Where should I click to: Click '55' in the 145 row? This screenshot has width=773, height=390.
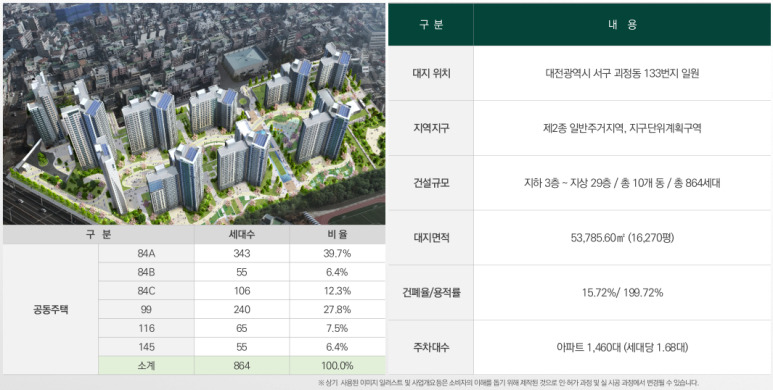point(242,348)
